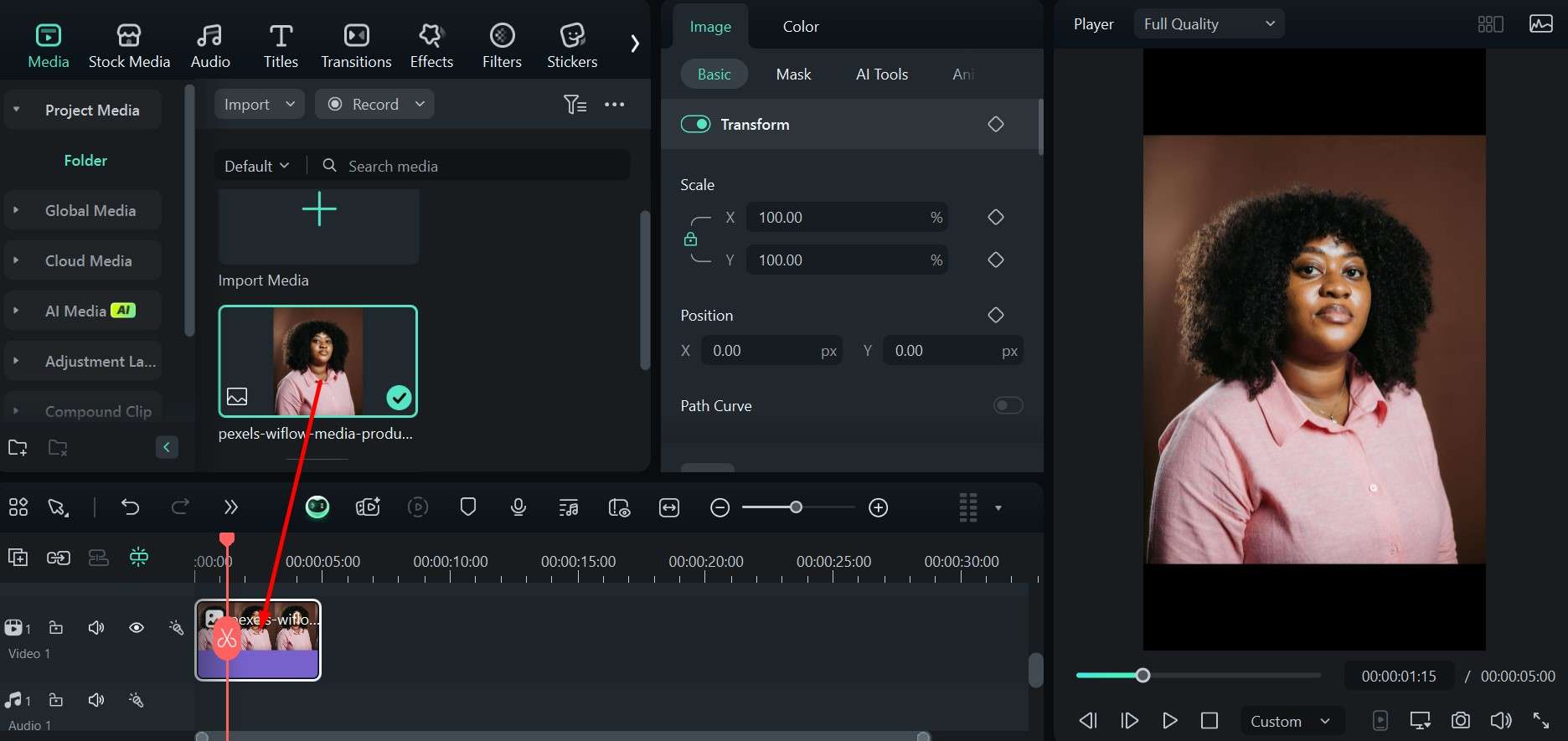Click the filter and sort icon
The image size is (1568, 741).
click(575, 104)
